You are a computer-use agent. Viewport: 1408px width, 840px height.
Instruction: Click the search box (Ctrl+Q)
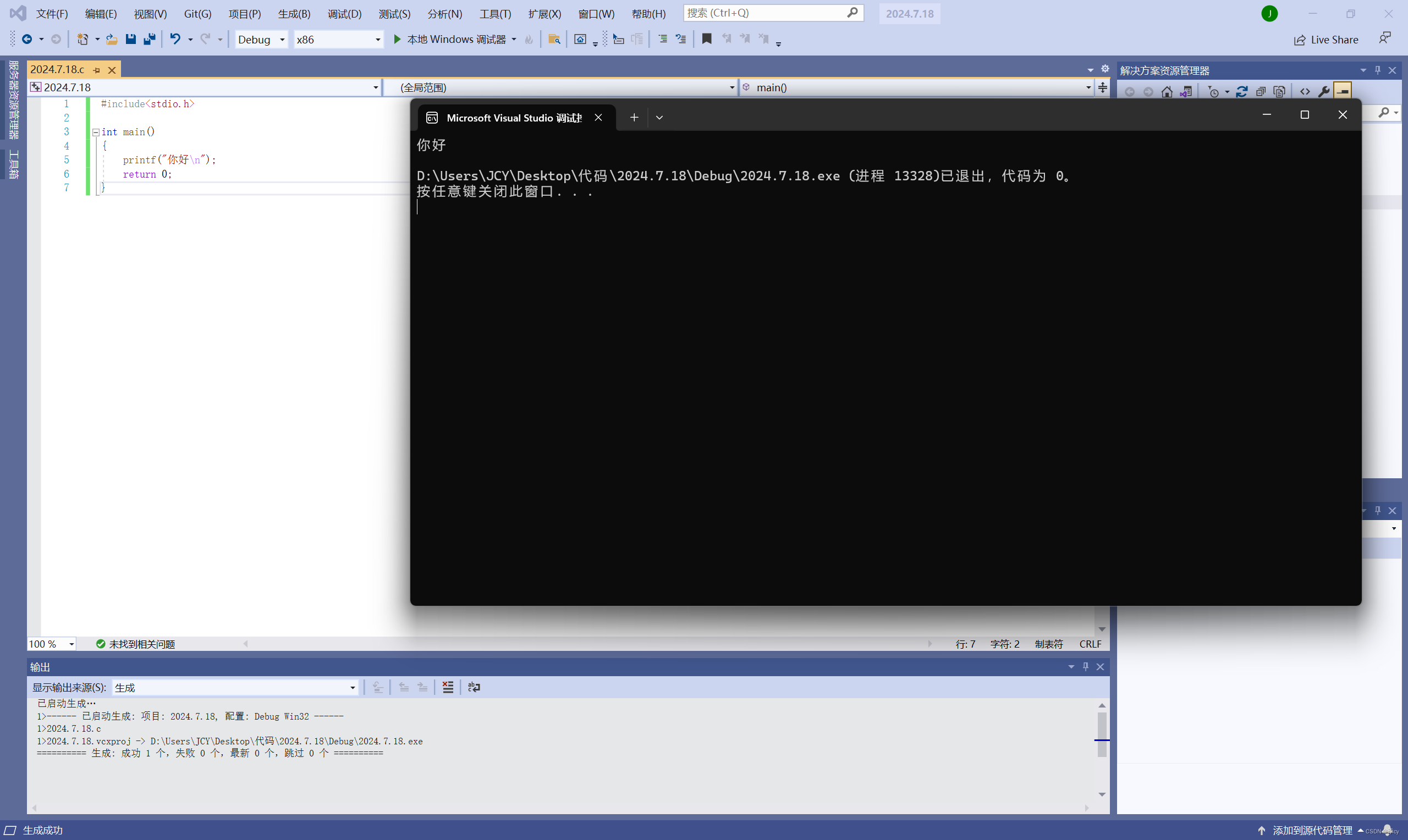coord(773,13)
